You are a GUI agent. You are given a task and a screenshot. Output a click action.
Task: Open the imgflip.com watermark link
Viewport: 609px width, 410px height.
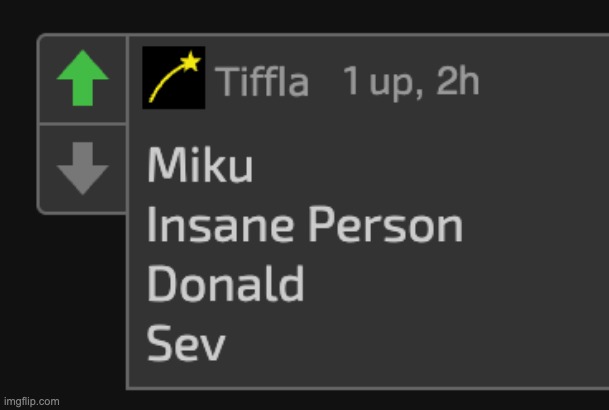(x=31, y=401)
